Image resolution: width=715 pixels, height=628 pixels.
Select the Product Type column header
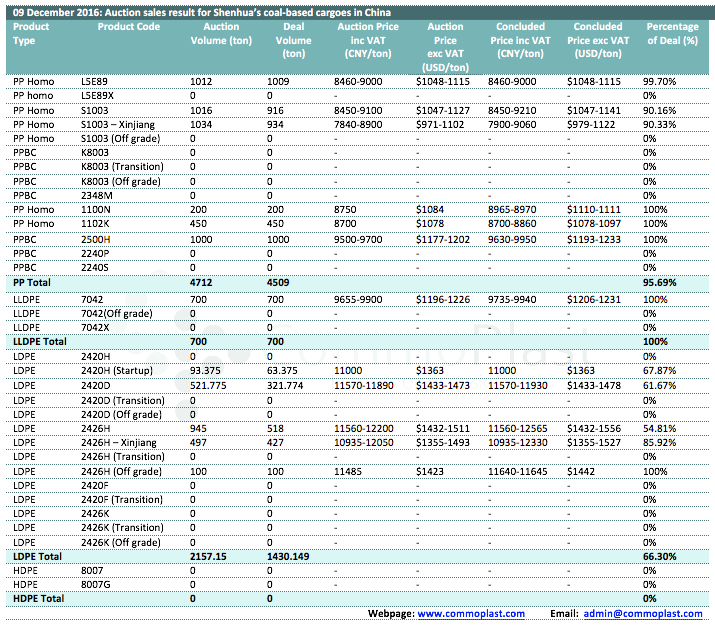[x=32, y=33]
